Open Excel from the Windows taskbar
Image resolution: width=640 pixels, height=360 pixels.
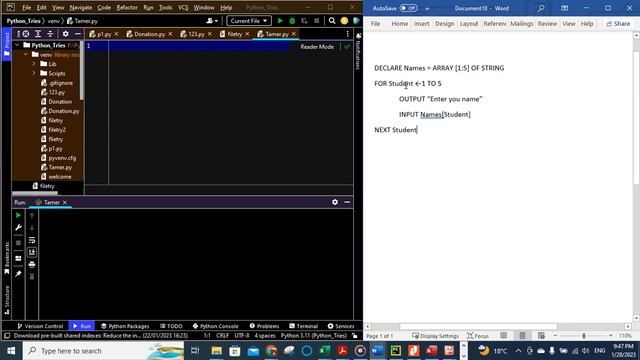tap(324, 351)
